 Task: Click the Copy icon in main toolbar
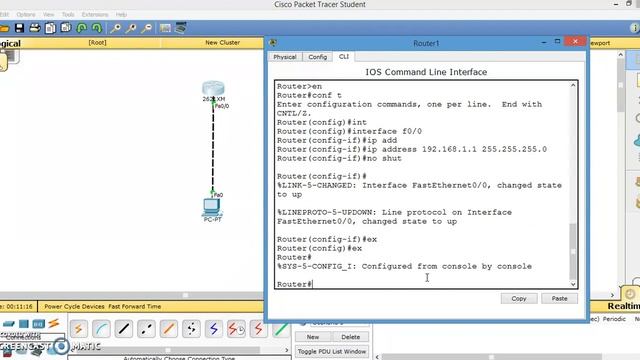tap(50, 28)
